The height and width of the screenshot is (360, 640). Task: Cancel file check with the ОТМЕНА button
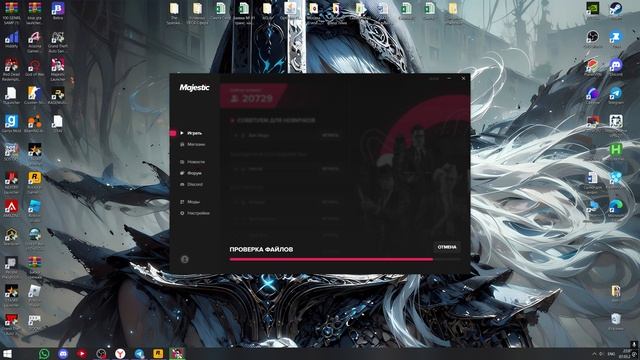coord(447,247)
